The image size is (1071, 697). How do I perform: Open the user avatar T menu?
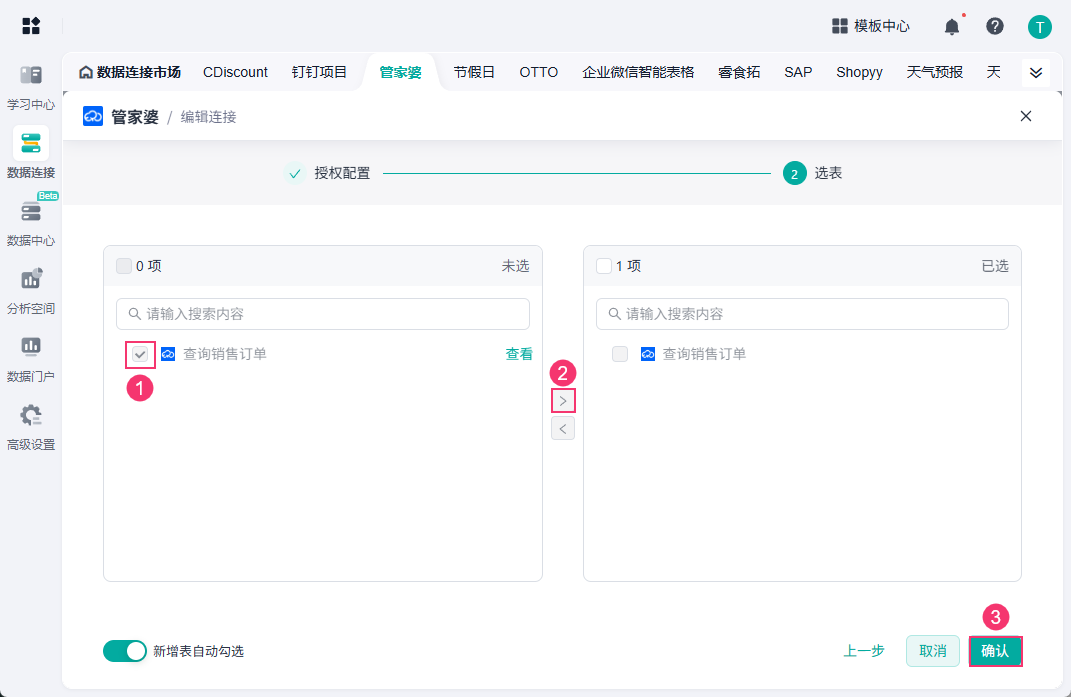click(x=1040, y=27)
